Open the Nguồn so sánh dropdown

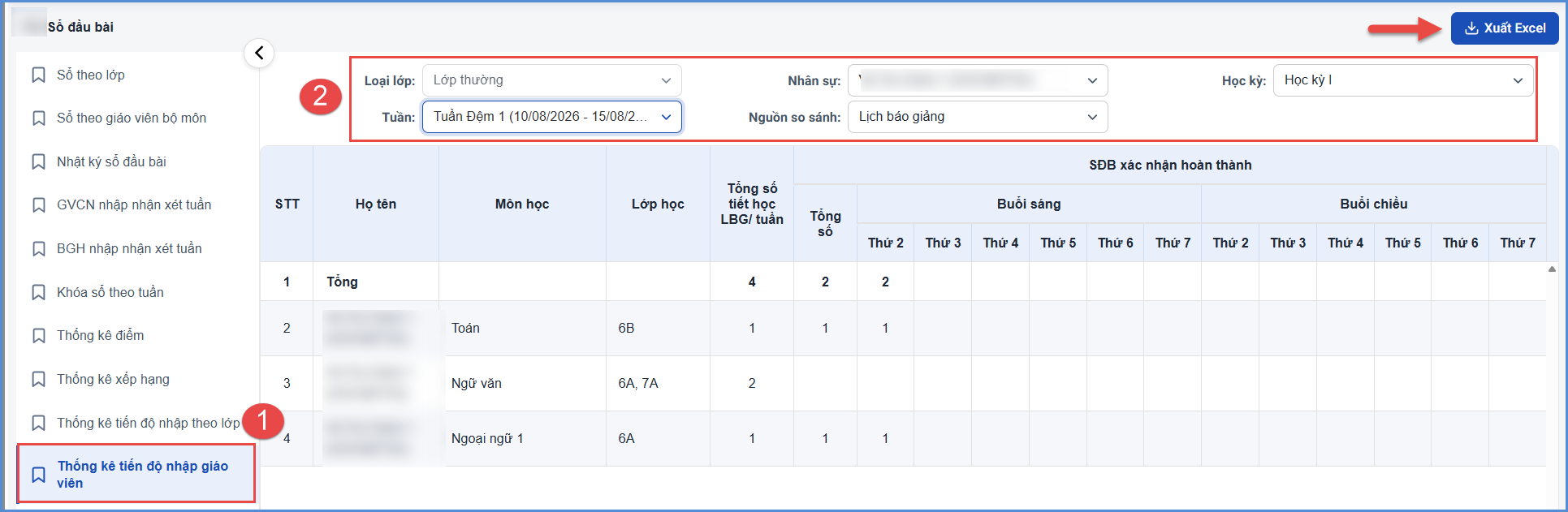(x=978, y=117)
